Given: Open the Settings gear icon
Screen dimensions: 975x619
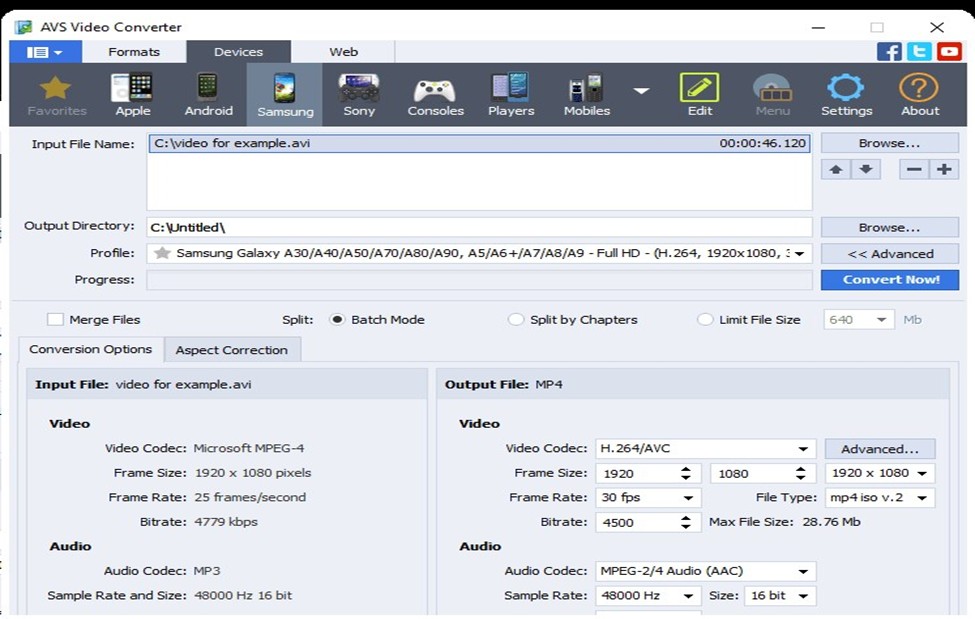Looking at the screenshot, I should coord(846,95).
